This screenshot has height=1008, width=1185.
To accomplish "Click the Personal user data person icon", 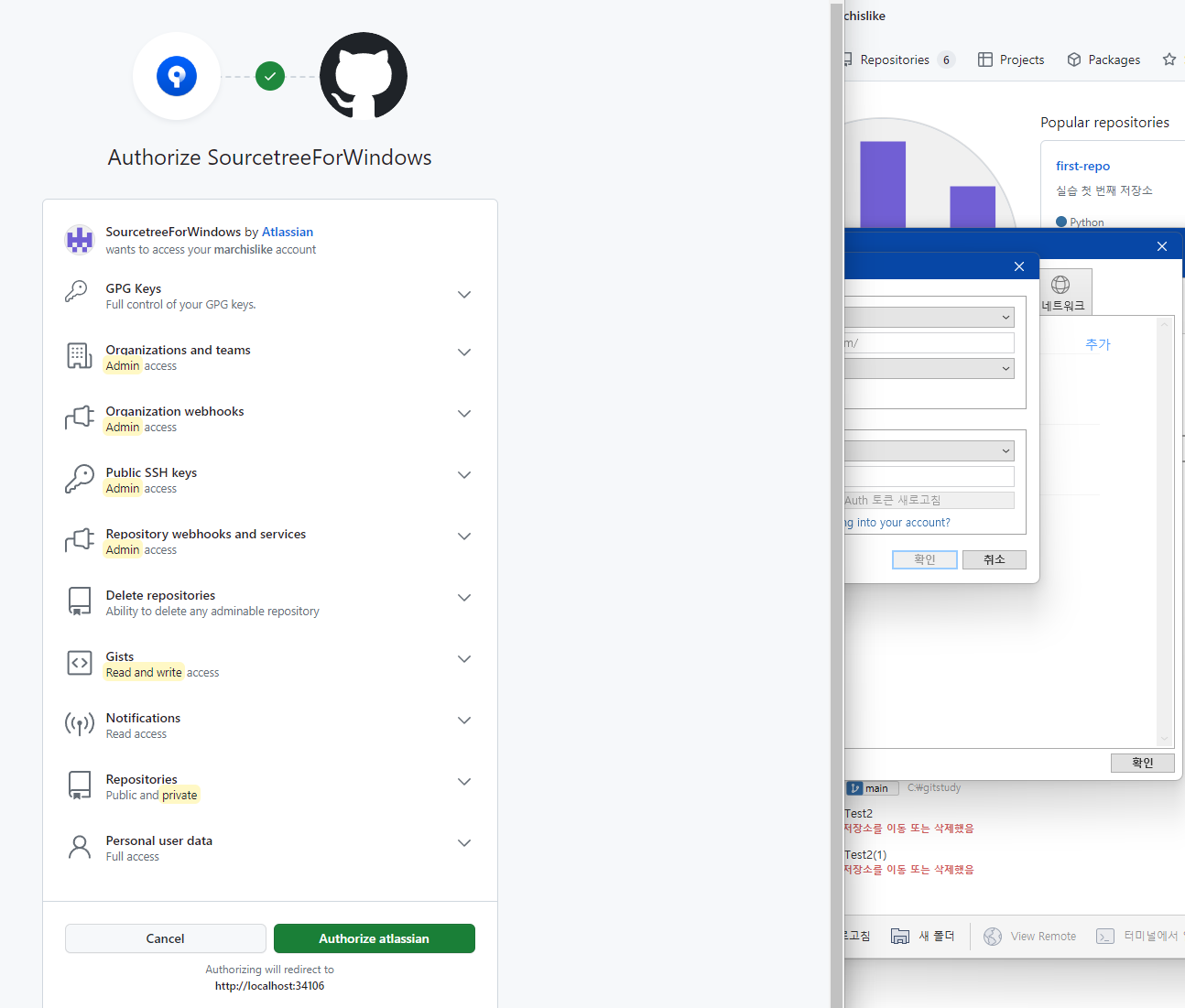I will (80, 847).
